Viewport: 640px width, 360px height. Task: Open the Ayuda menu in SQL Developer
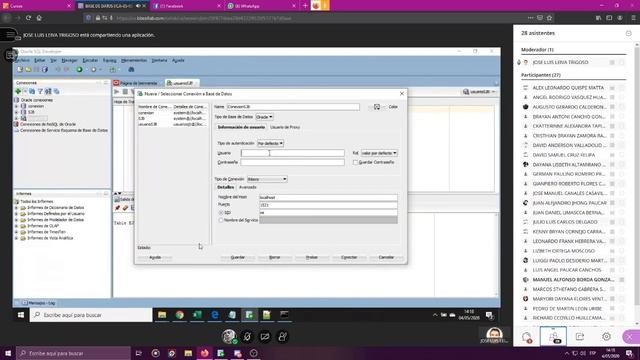(x=178, y=60)
